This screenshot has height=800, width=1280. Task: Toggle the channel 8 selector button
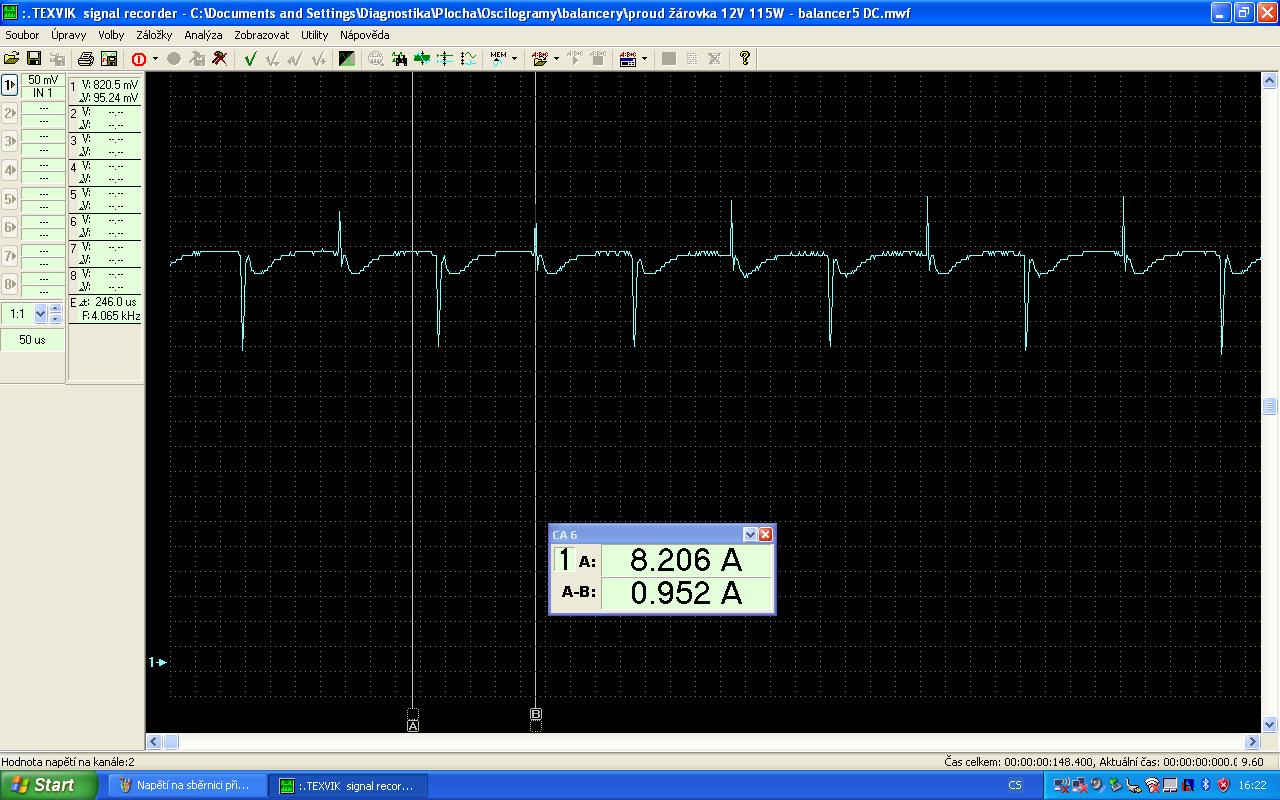click(x=10, y=283)
